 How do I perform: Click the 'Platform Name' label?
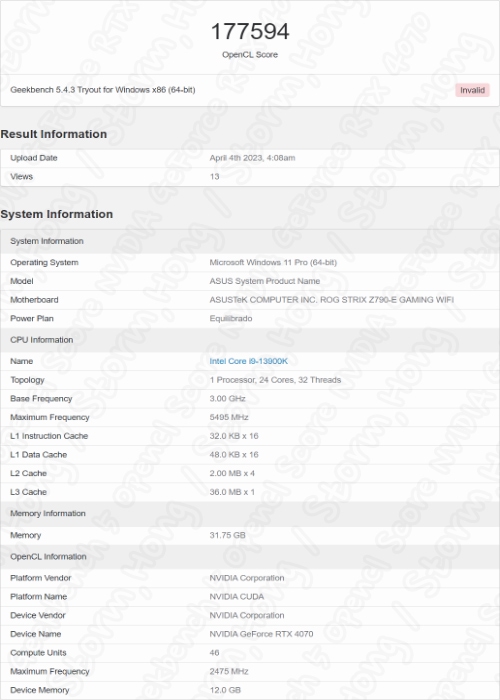click(38, 597)
